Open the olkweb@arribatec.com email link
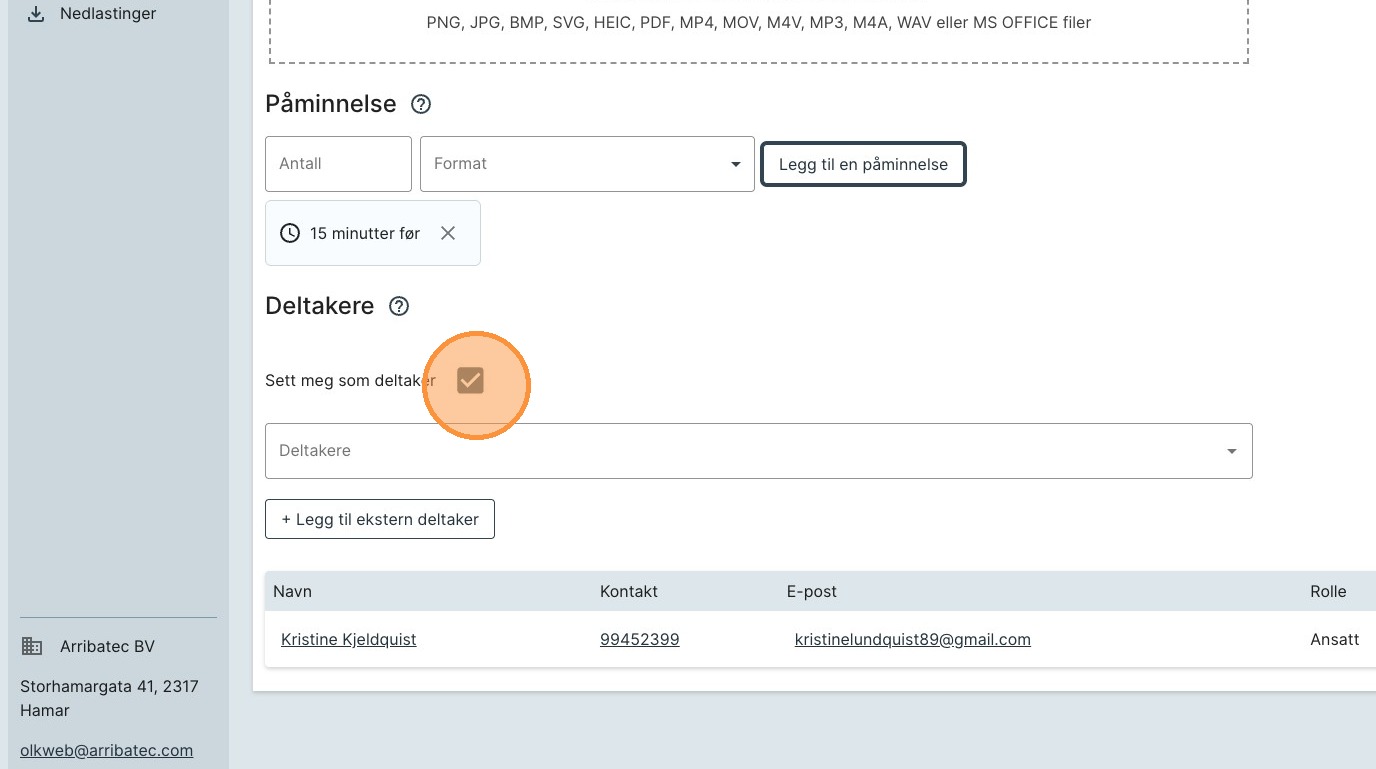The image size is (1376, 769). pyautogui.click(x=106, y=750)
